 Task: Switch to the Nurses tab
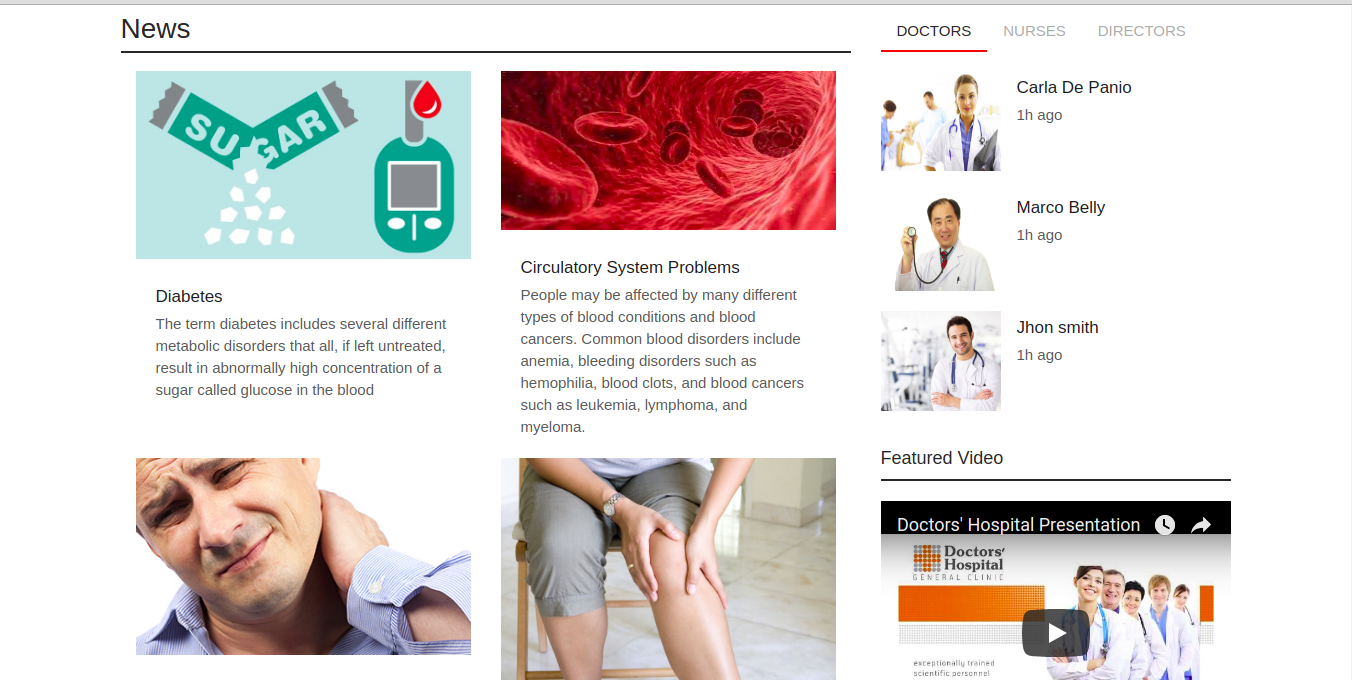tap(1034, 31)
